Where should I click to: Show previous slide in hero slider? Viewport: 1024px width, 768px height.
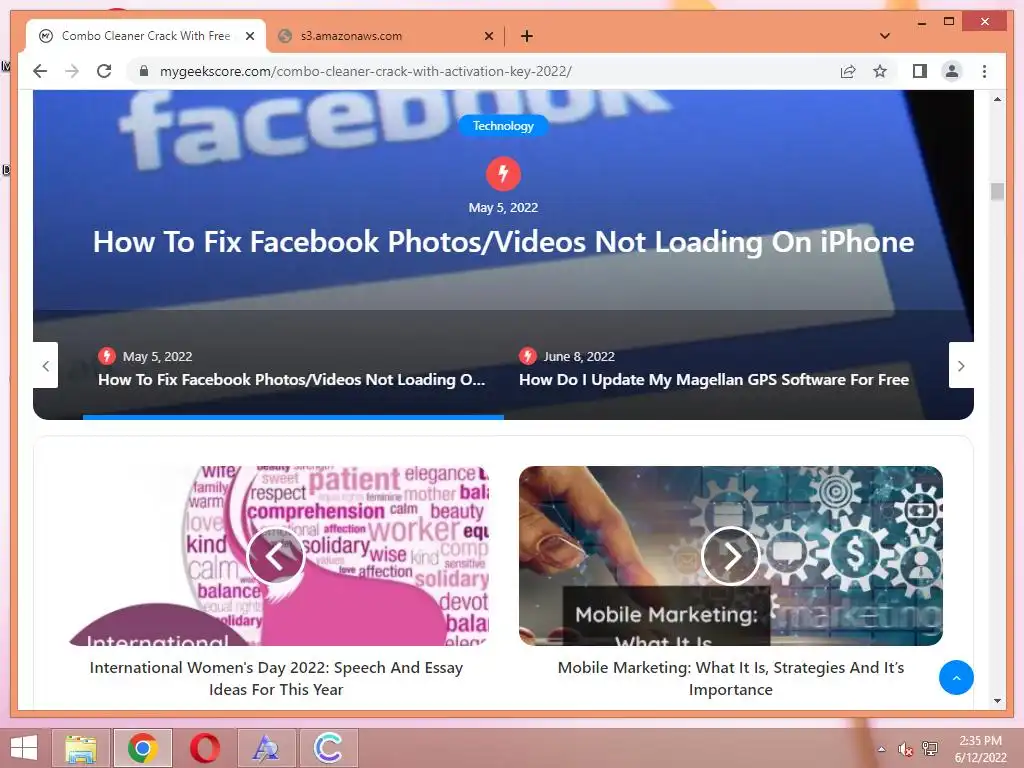click(x=46, y=366)
